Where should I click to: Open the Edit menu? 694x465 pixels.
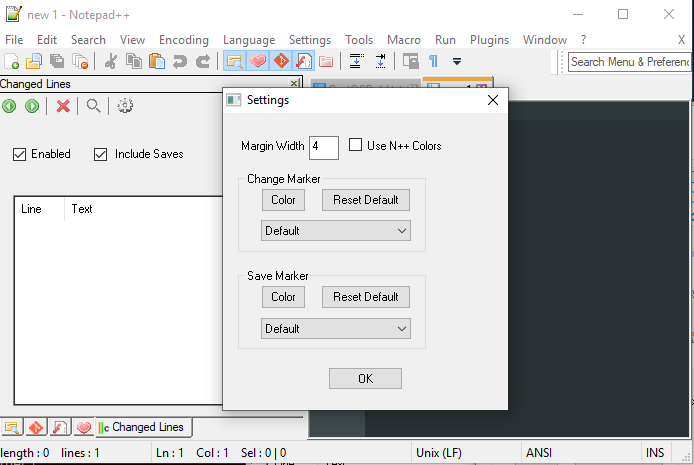tap(47, 40)
